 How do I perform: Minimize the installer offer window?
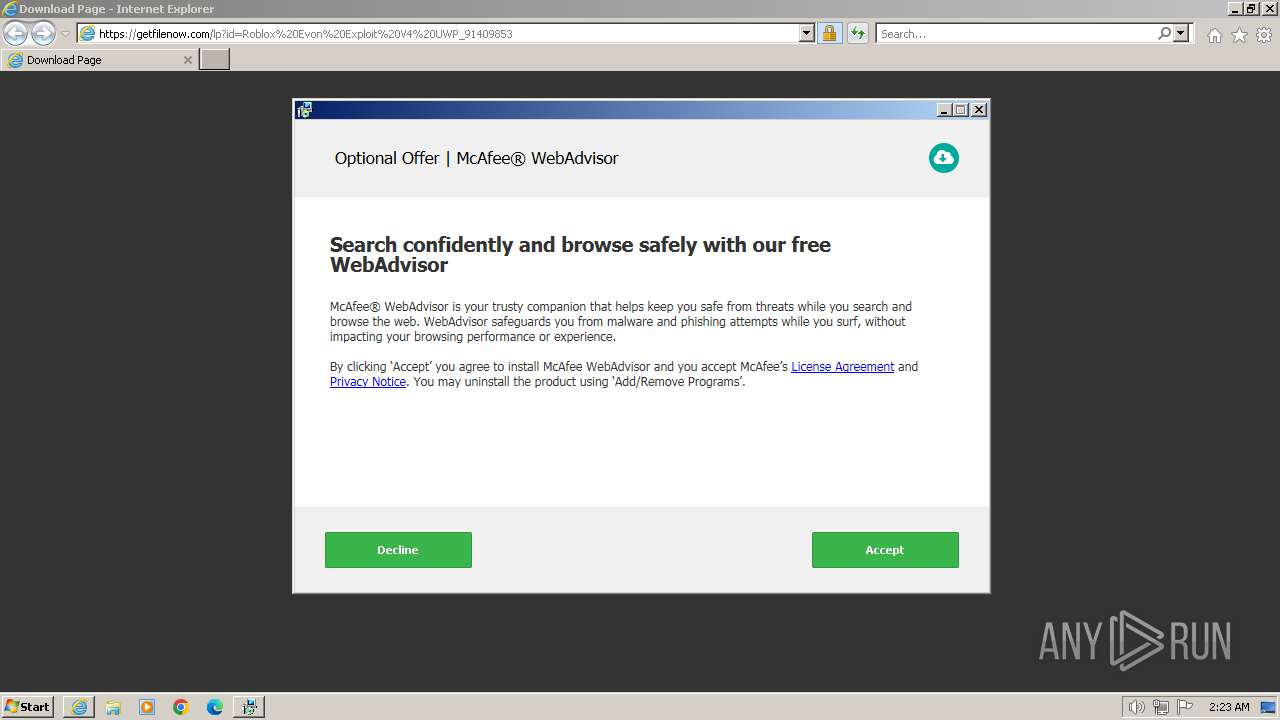[x=944, y=110]
